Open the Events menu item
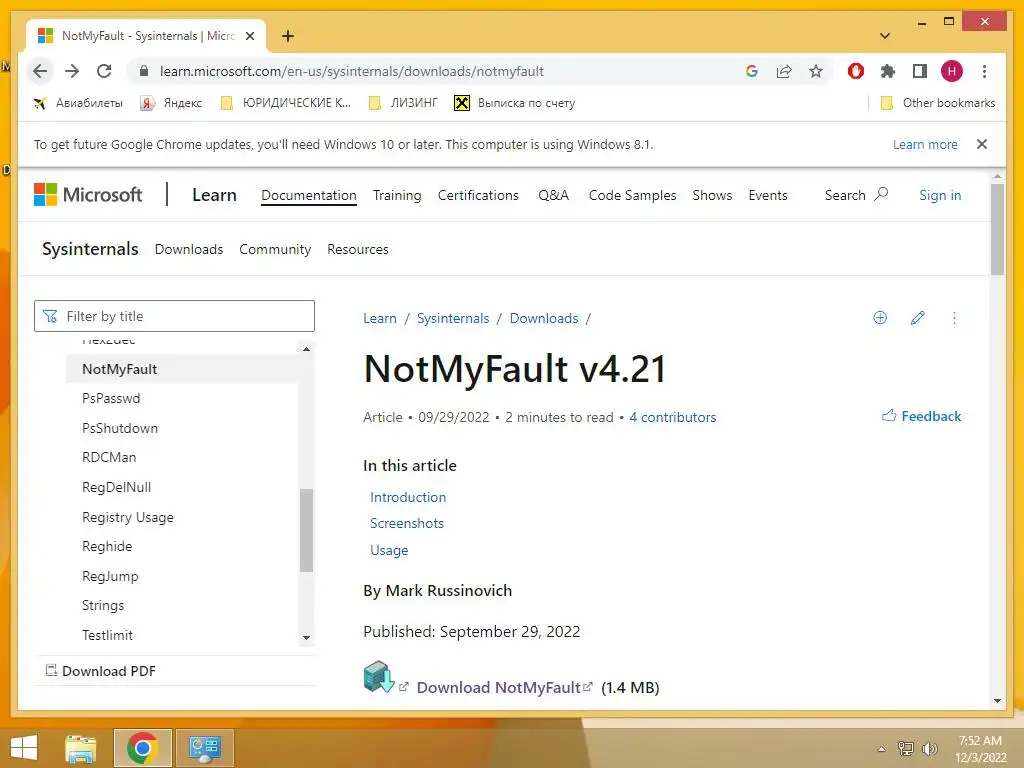Viewport: 1024px width, 768px height. coord(768,195)
